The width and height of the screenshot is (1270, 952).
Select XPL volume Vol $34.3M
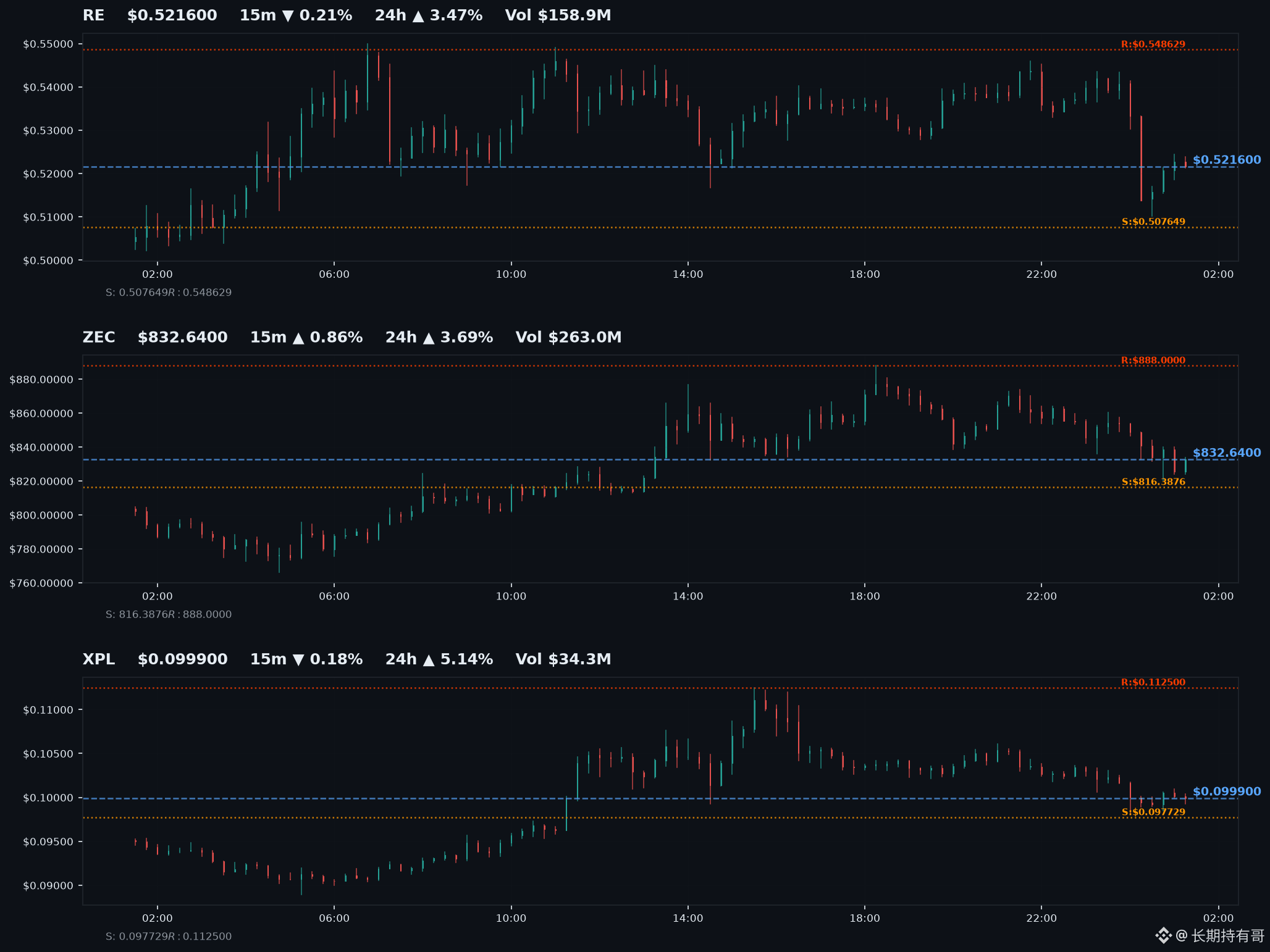coord(563,659)
